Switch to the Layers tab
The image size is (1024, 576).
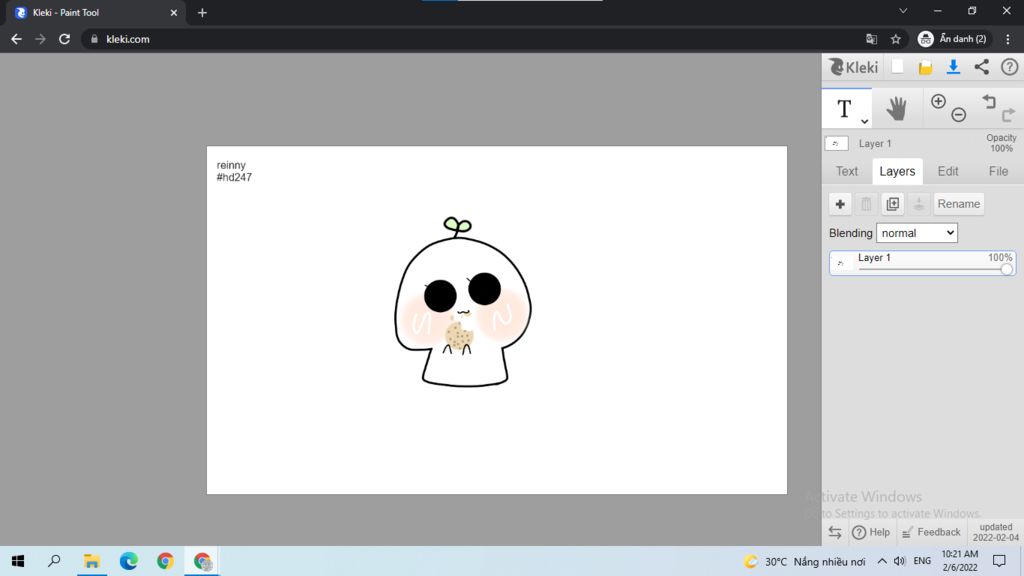(897, 171)
